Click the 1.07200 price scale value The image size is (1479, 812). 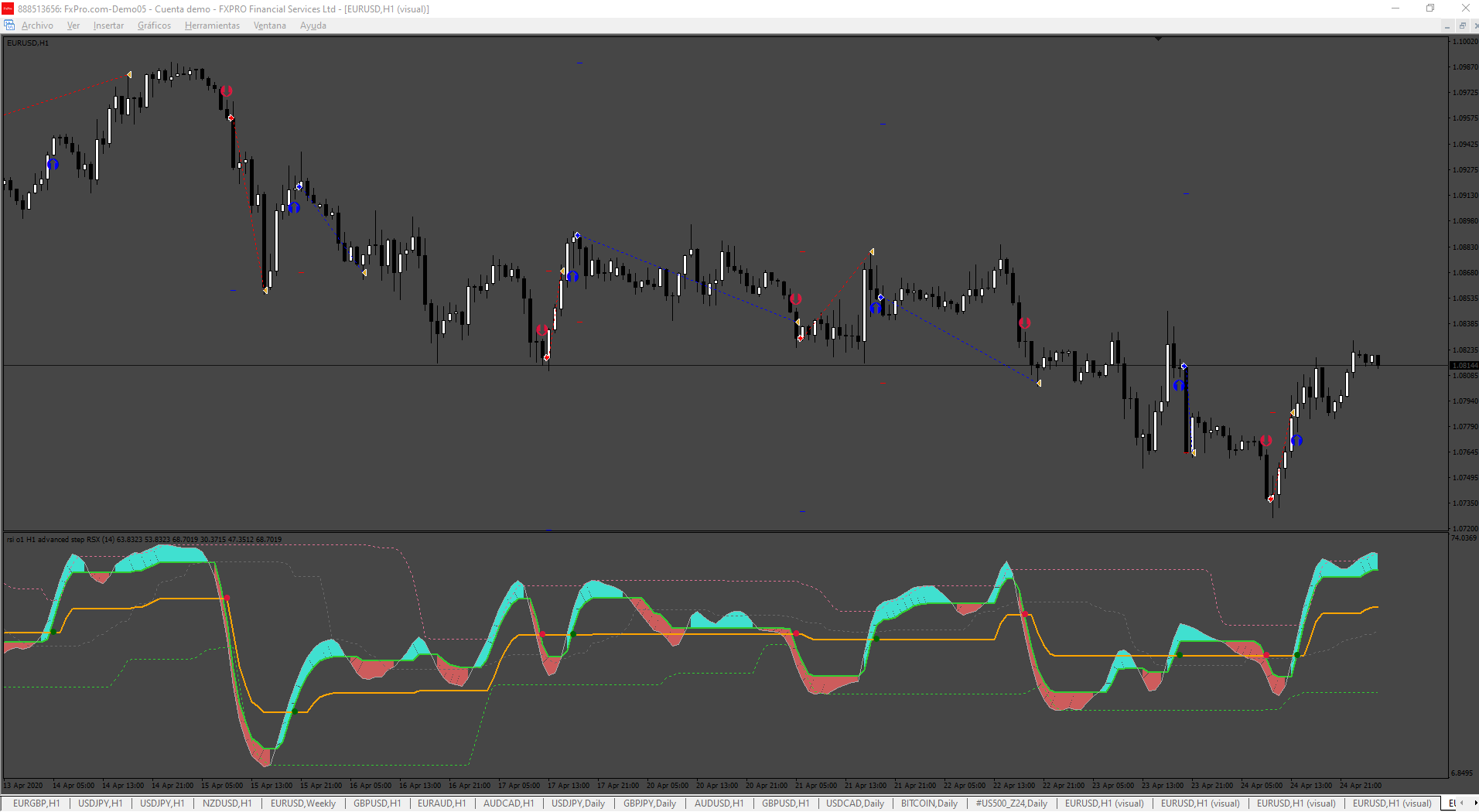click(1465, 529)
